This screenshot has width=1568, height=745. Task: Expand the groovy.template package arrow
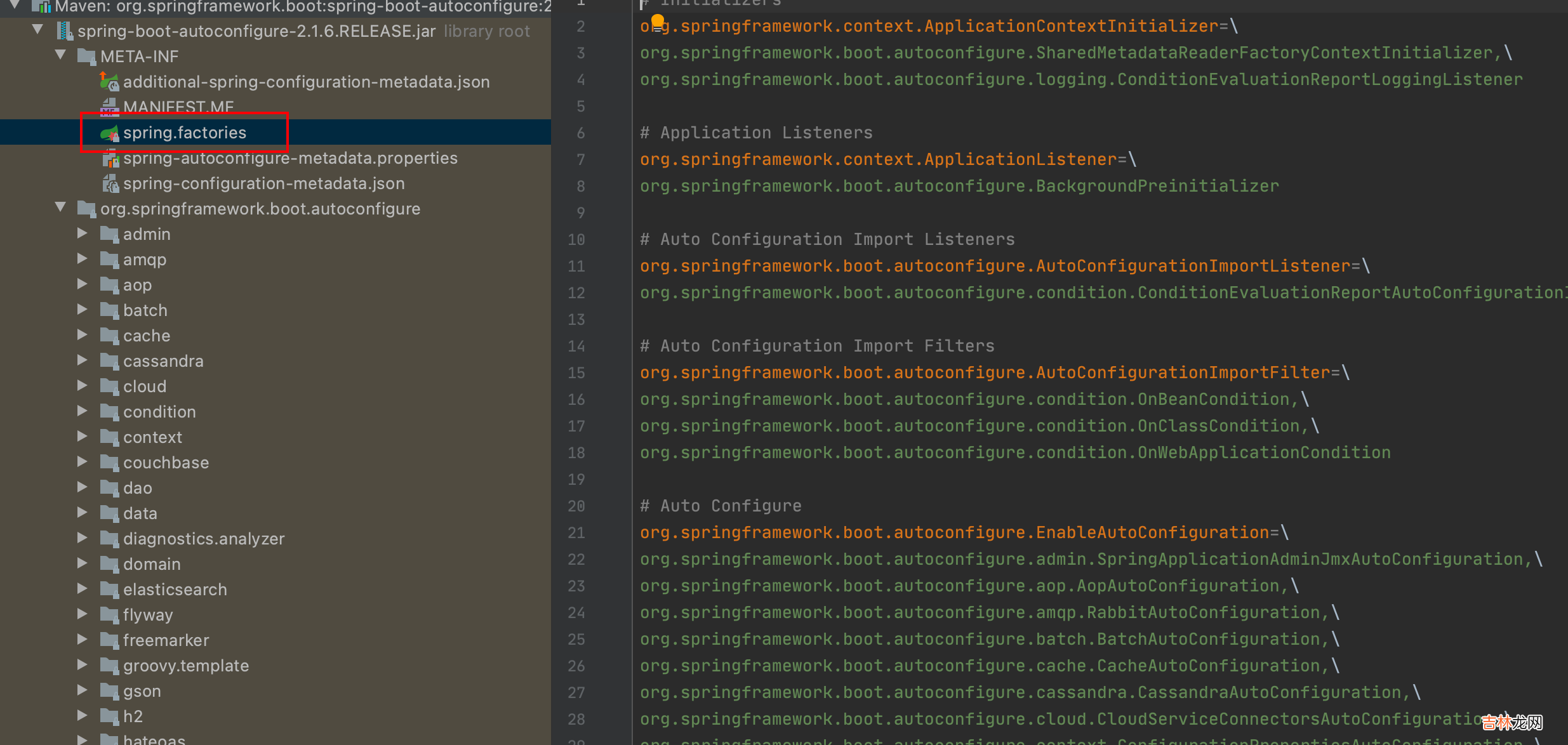(x=83, y=664)
